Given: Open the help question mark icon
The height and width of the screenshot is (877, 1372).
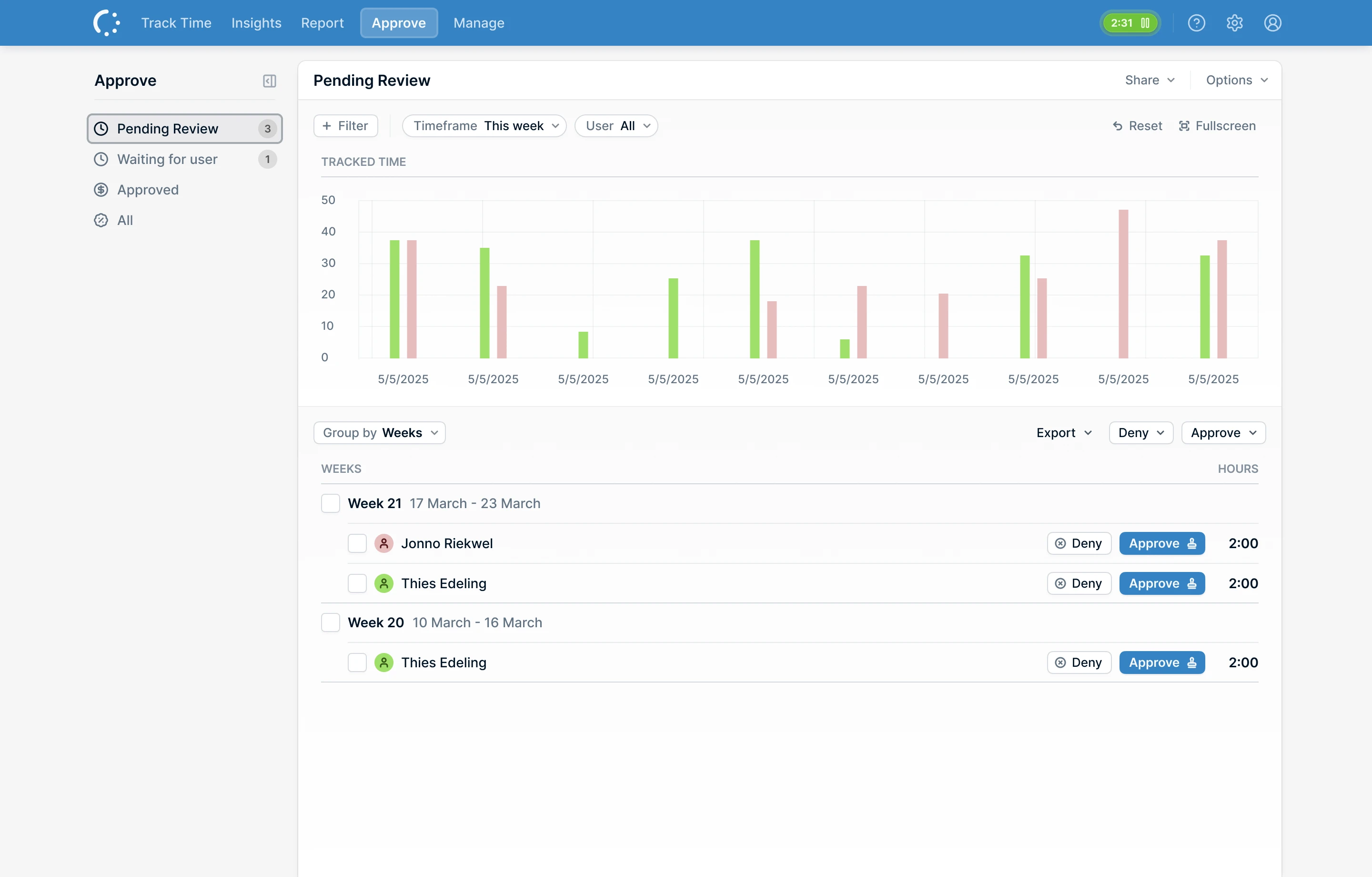Looking at the screenshot, I should point(1196,23).
